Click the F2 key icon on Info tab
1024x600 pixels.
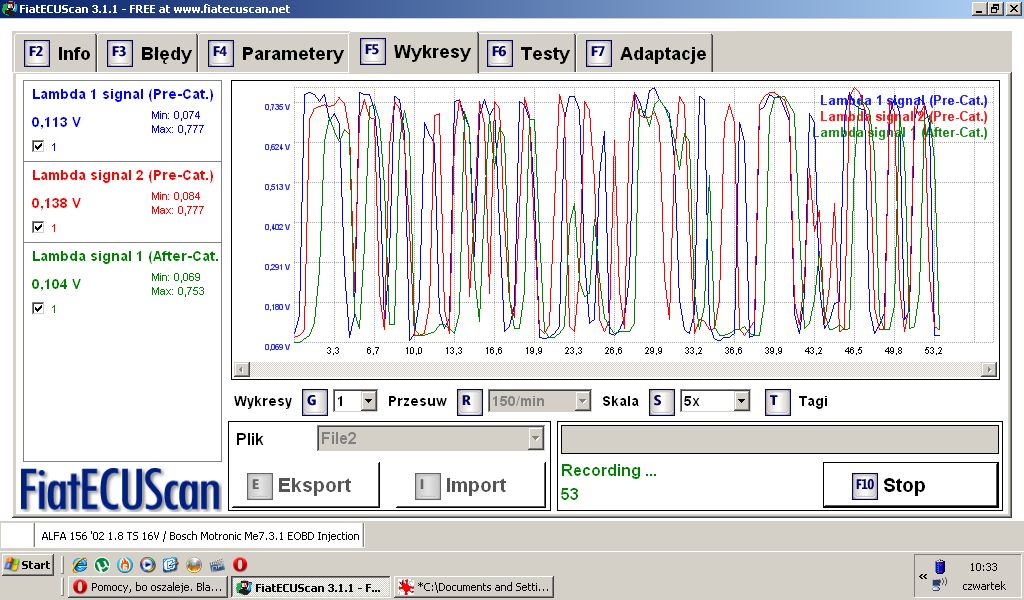click(x=37, y=53)
